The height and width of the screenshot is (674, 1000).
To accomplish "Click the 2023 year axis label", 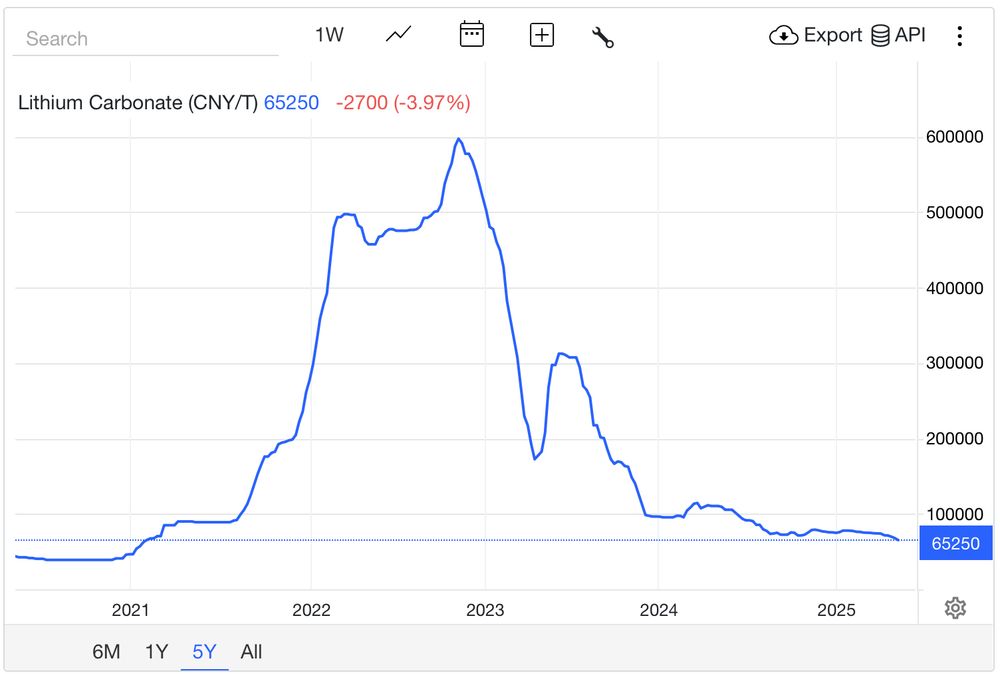I will [485, 610].
